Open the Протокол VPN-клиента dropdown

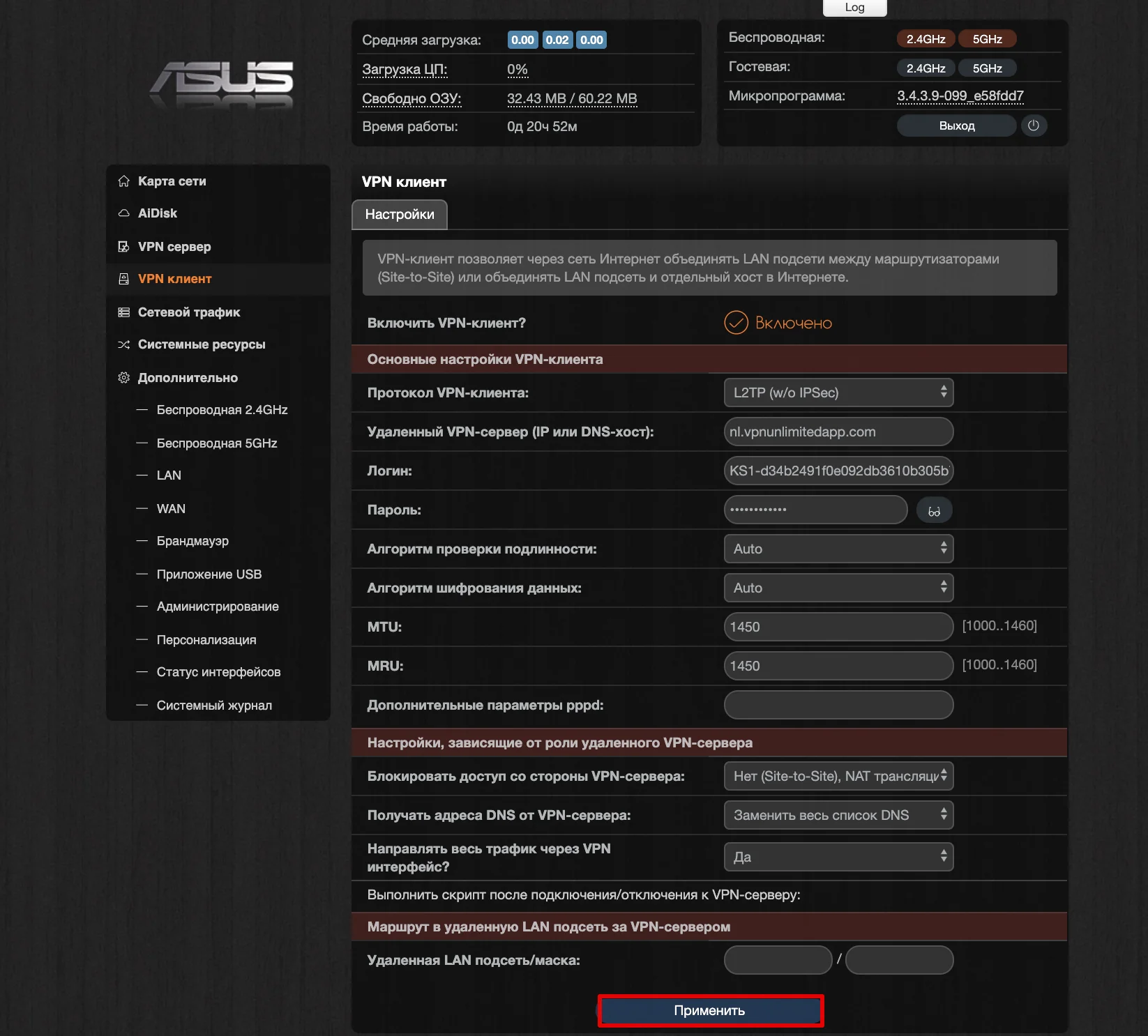(x=838, y=393)
